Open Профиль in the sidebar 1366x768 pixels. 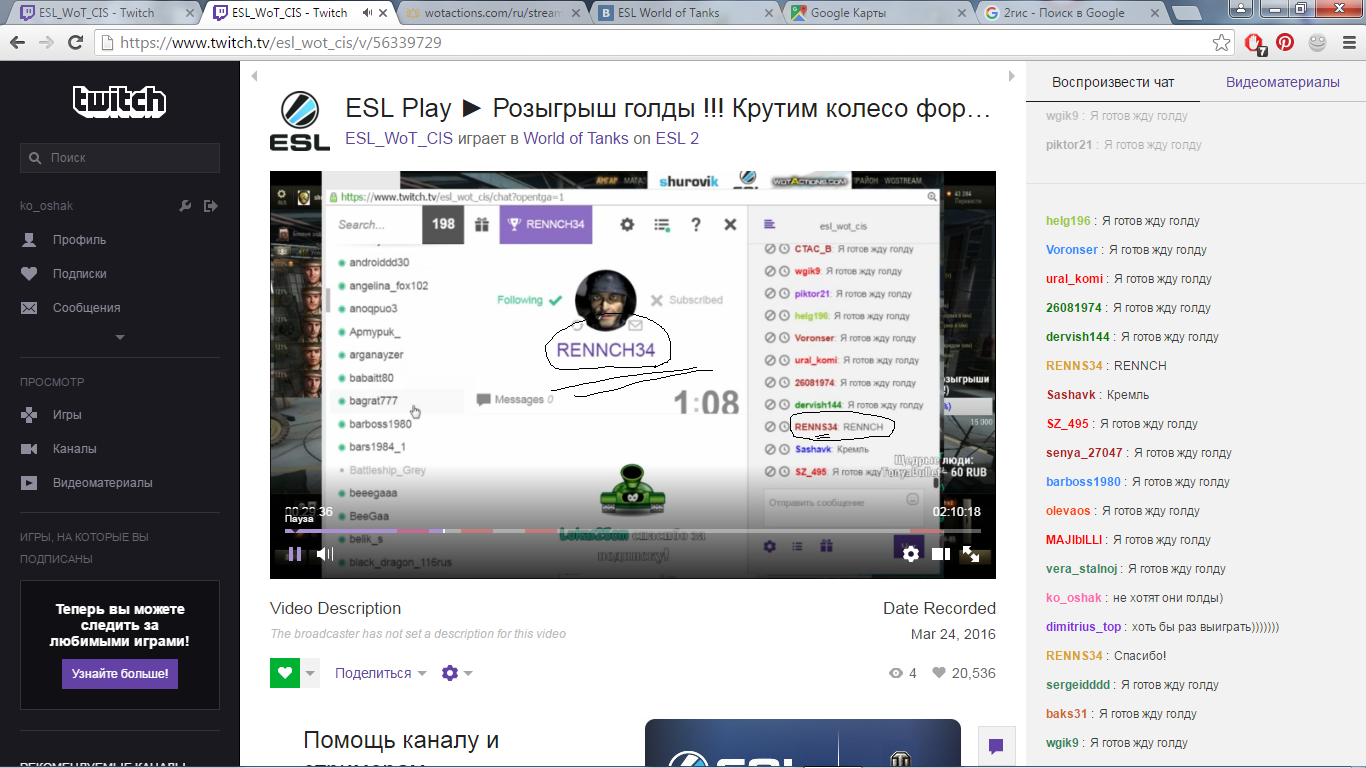(x=79, y=240)
